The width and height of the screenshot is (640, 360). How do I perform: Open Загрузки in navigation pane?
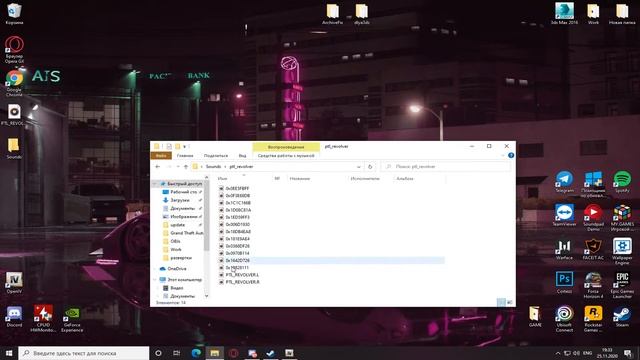[x=180, y=200]
